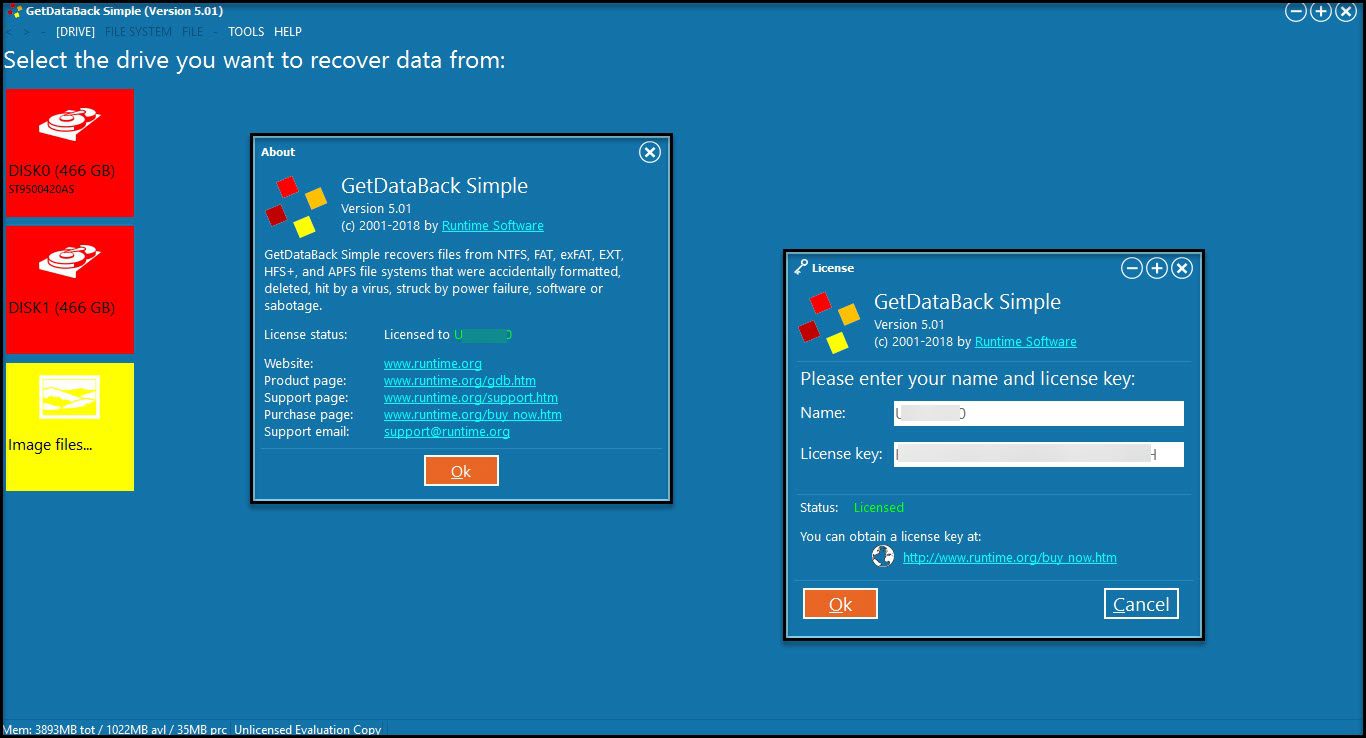Open the www.runtime.org/gdb.htm product link
Screen dimensions: 1366x738
click(x=460, y=381)
